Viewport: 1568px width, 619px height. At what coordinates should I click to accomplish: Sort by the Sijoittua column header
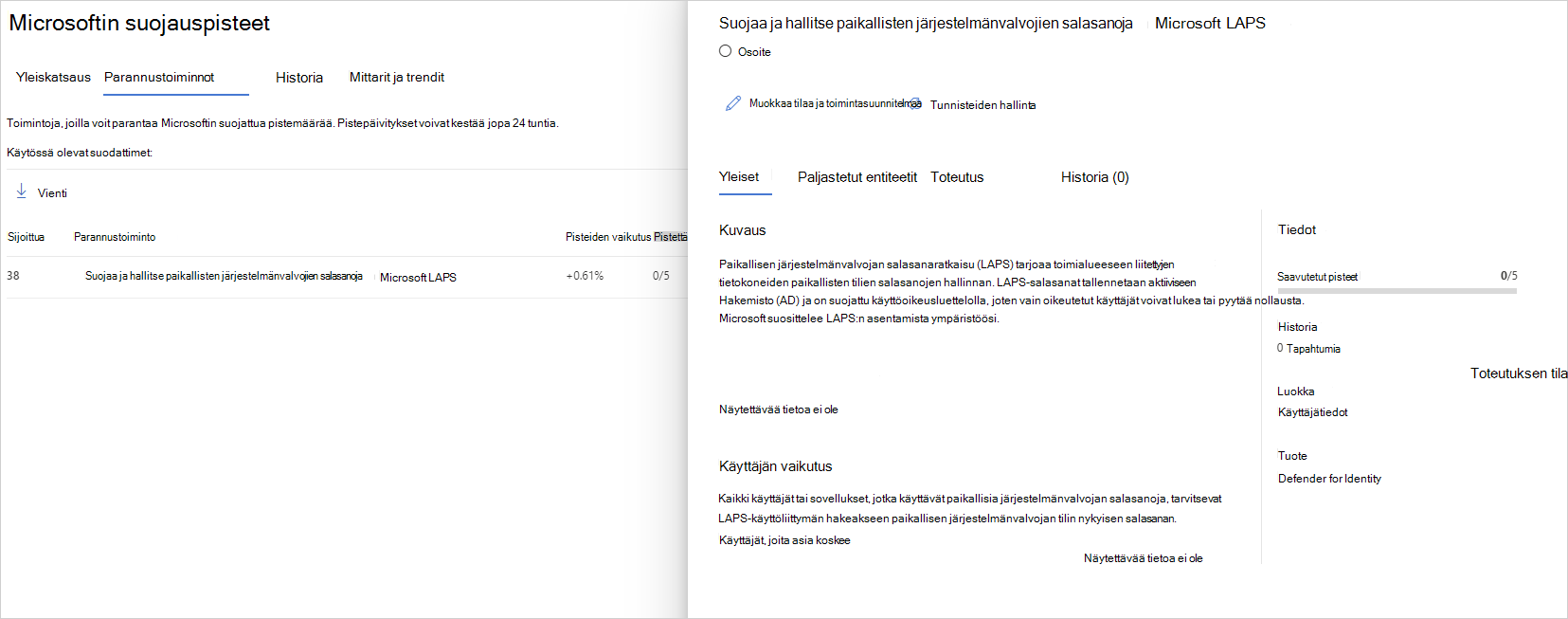26,237
